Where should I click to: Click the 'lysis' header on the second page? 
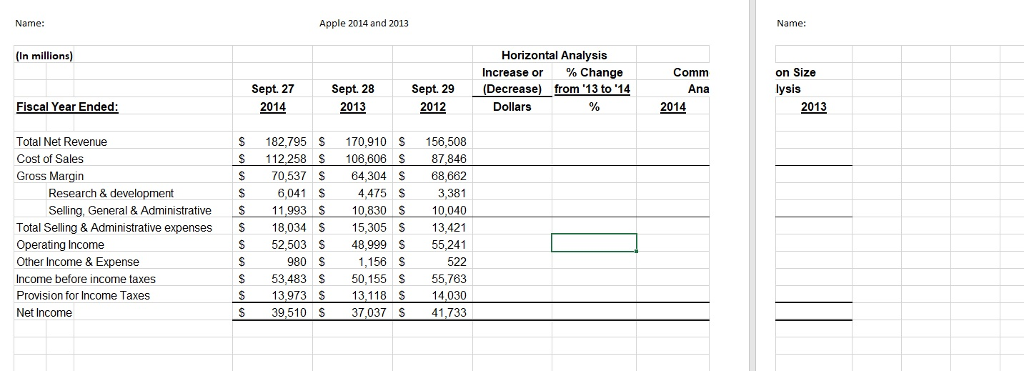788,89
